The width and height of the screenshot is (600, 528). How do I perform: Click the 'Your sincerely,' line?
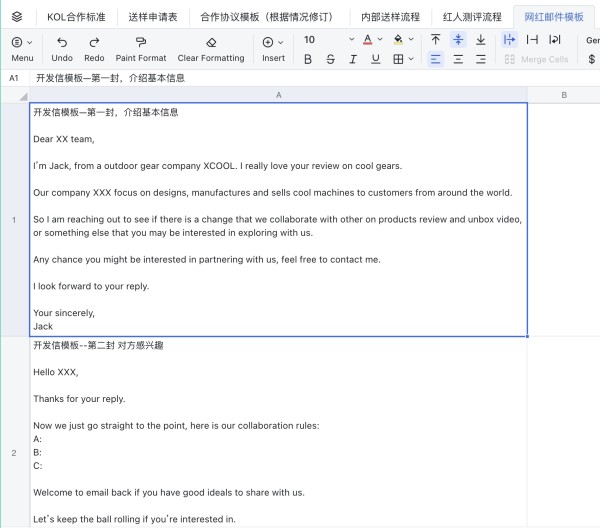[64, 313]
